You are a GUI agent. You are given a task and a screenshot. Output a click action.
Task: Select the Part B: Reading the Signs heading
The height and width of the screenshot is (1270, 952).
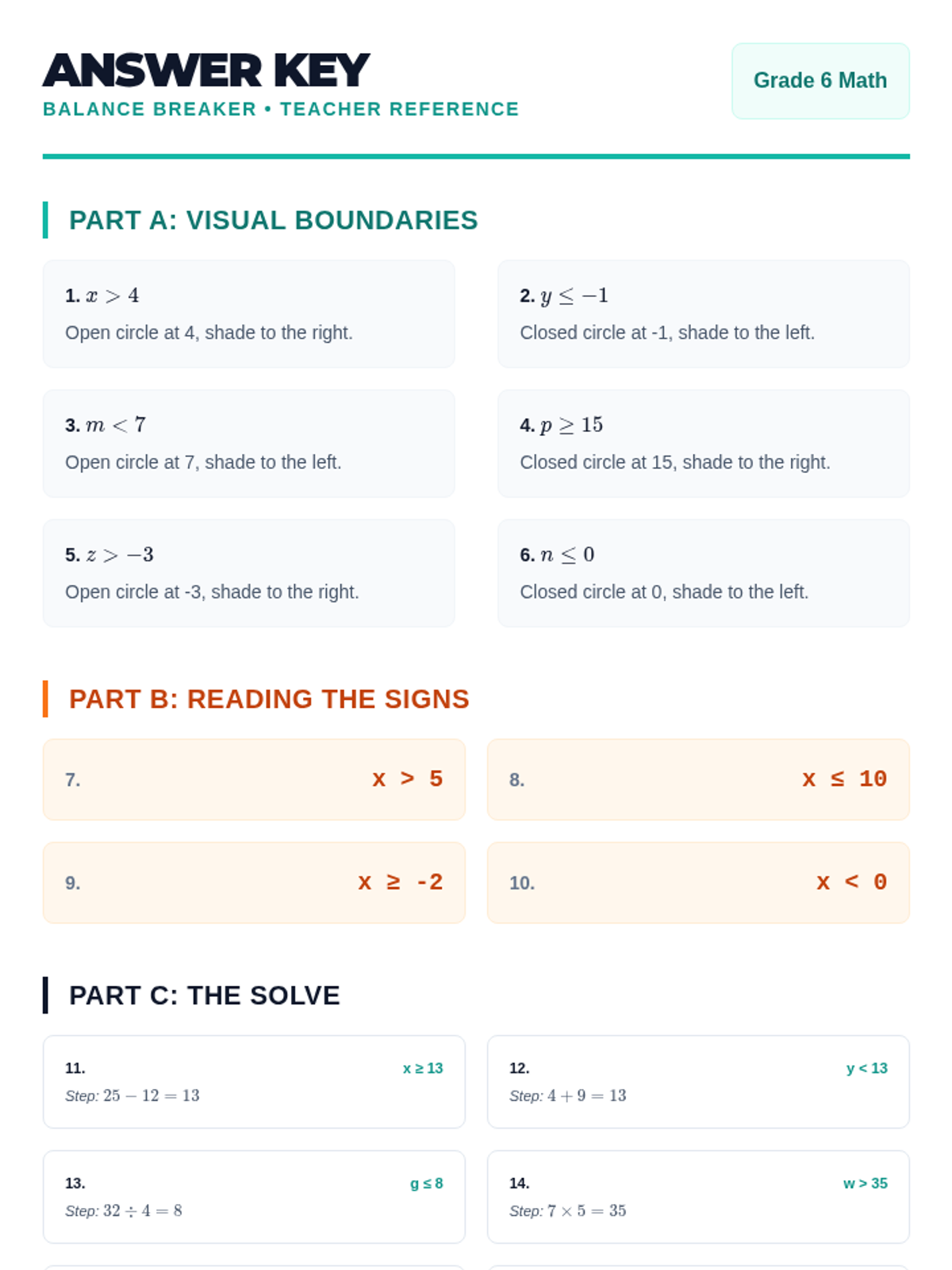[269, 699]
